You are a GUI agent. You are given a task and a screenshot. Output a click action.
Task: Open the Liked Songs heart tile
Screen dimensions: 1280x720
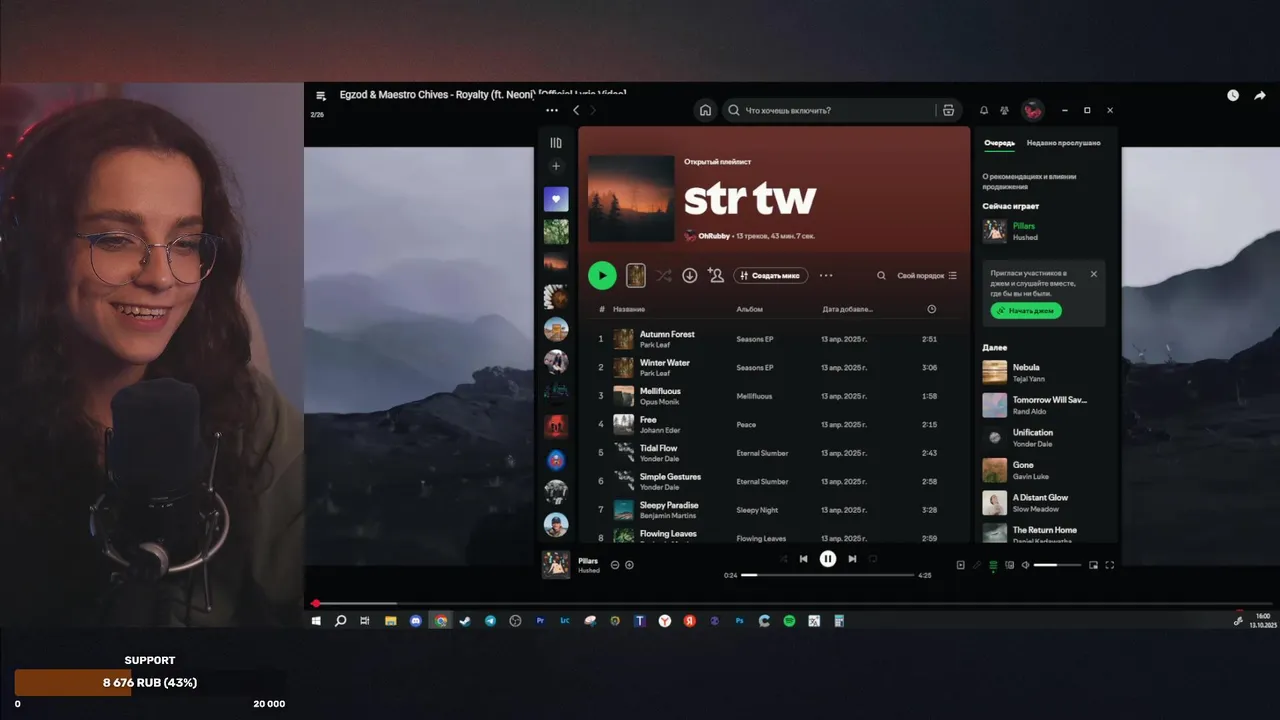tap(556, 199)
